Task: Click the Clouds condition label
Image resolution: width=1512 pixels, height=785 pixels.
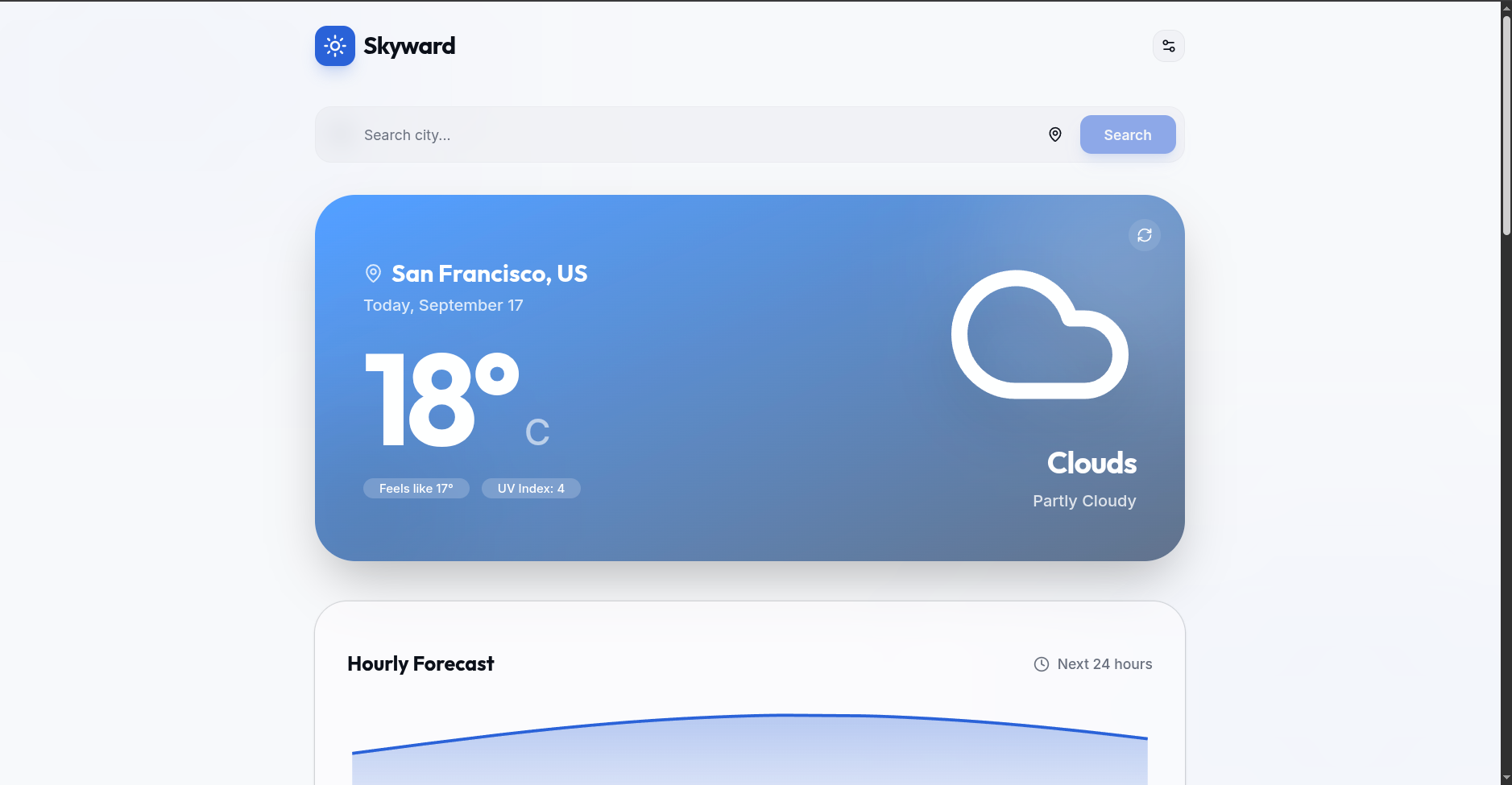Action: pyautogui.click(x=1092, y=463)
